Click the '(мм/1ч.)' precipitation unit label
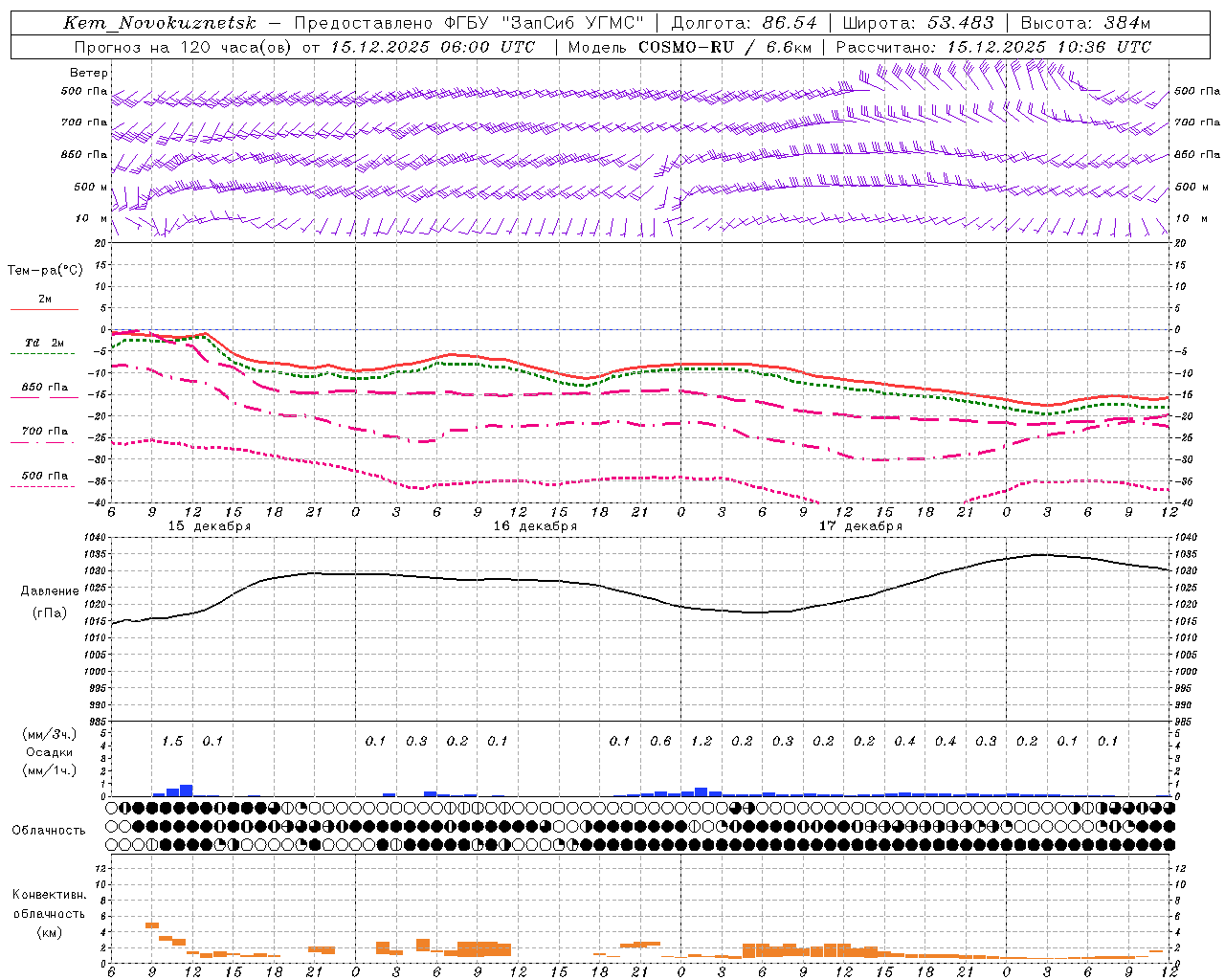1225x980 pixels. tap(50, 770)
